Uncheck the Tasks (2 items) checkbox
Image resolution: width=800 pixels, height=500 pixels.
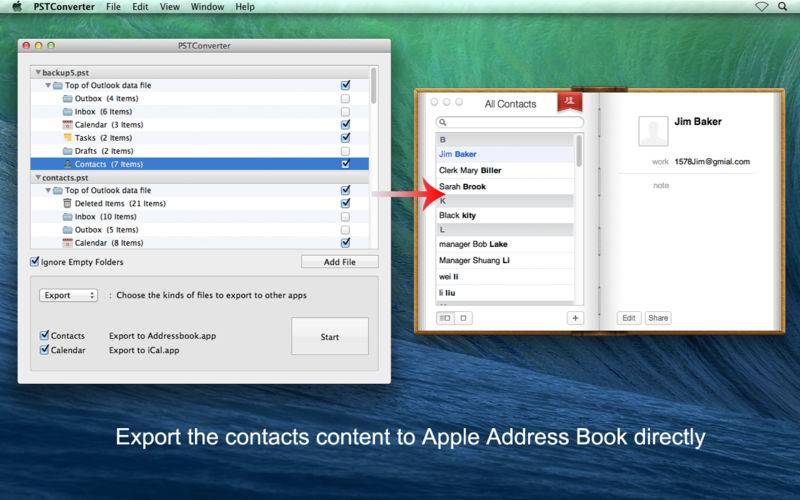pos(345,138)
